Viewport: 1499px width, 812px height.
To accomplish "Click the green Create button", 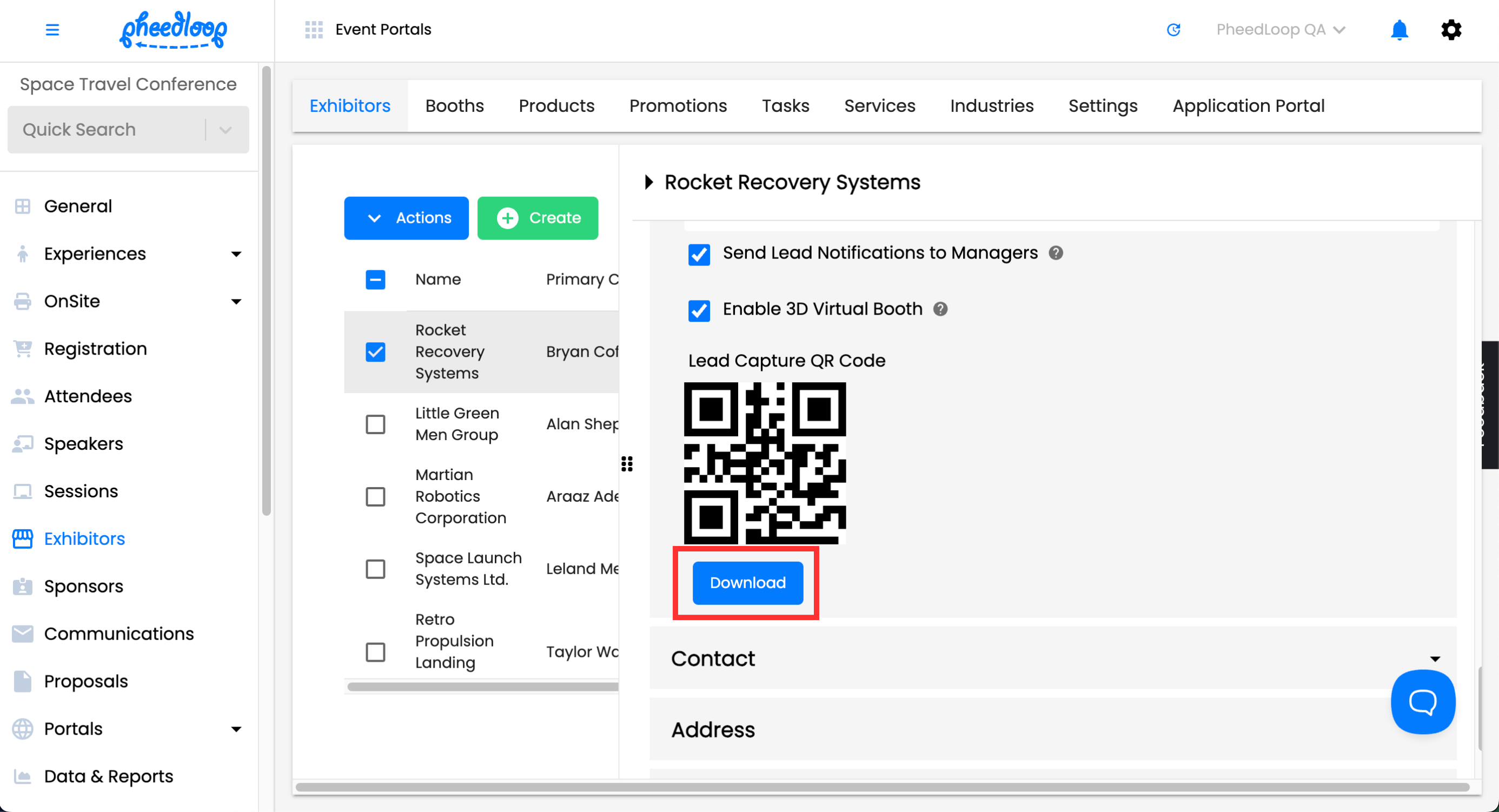I will click(538, 218).
